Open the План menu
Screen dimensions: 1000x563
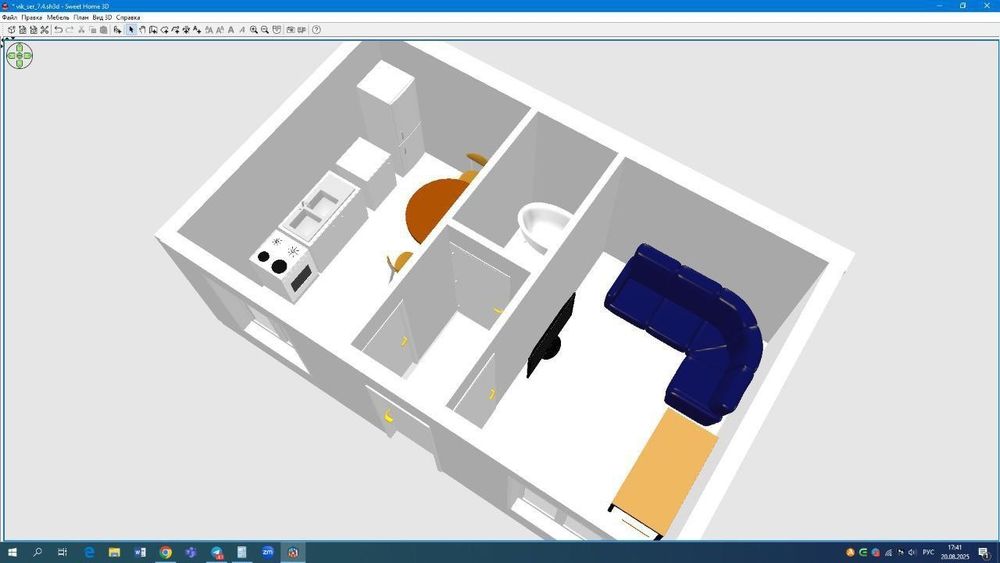click(81, 17)
